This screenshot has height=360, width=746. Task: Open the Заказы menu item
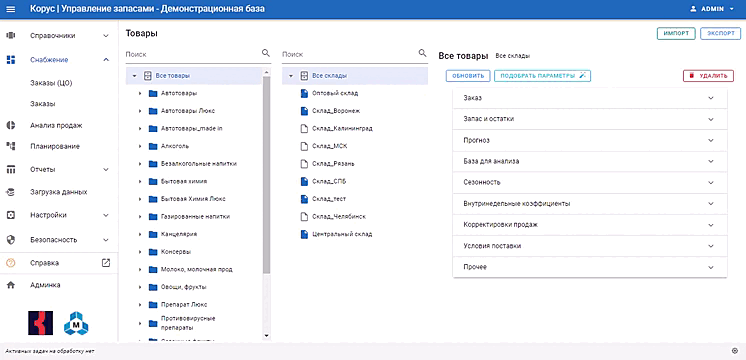(42, 104)
